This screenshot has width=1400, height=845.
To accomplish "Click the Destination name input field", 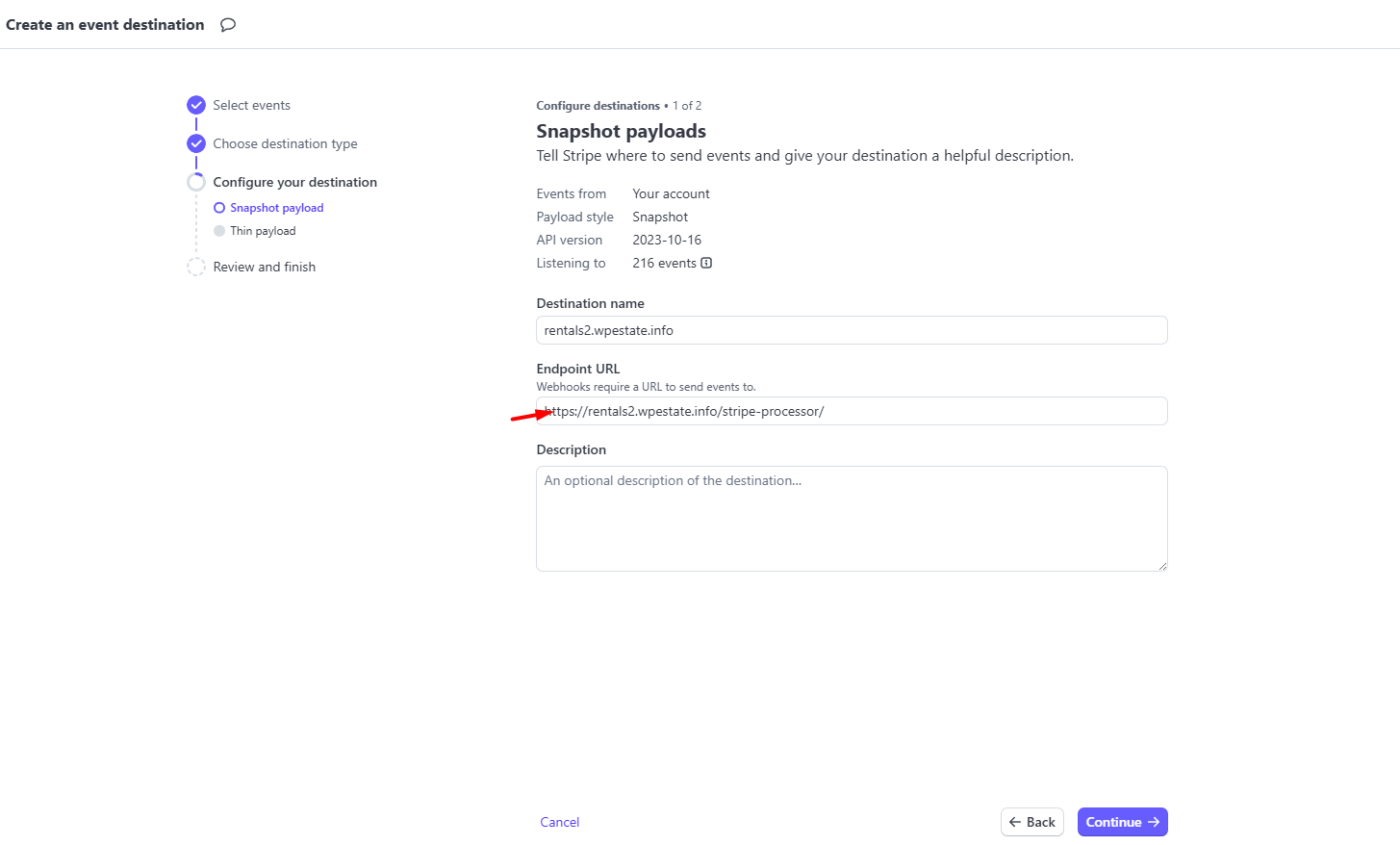I will (852, 330).
